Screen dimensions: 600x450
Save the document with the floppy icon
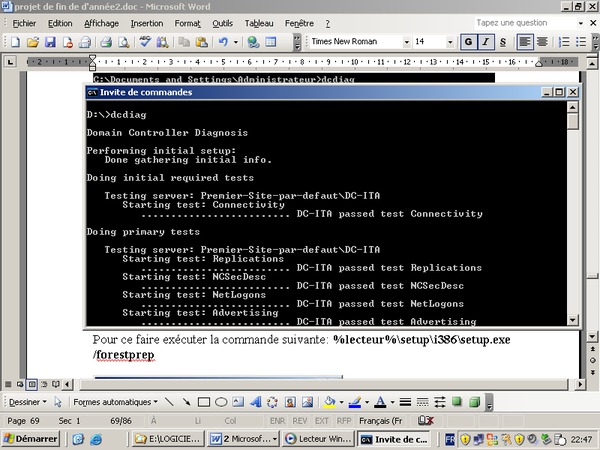point(50,42)
